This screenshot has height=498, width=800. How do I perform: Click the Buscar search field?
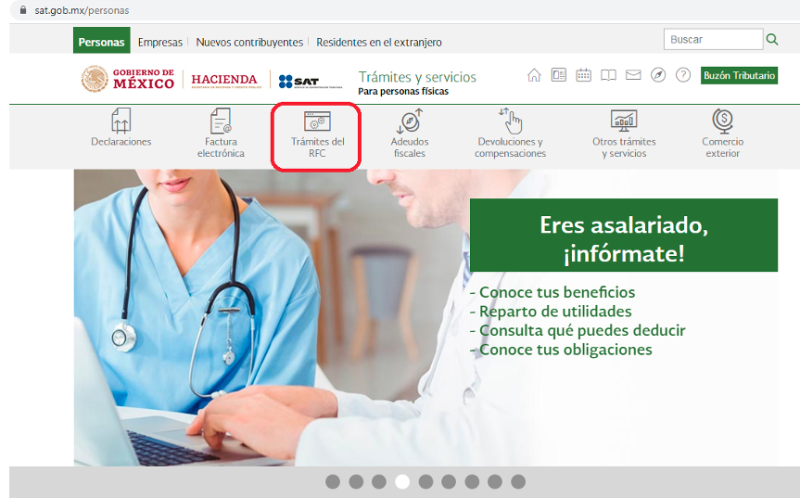713,39
